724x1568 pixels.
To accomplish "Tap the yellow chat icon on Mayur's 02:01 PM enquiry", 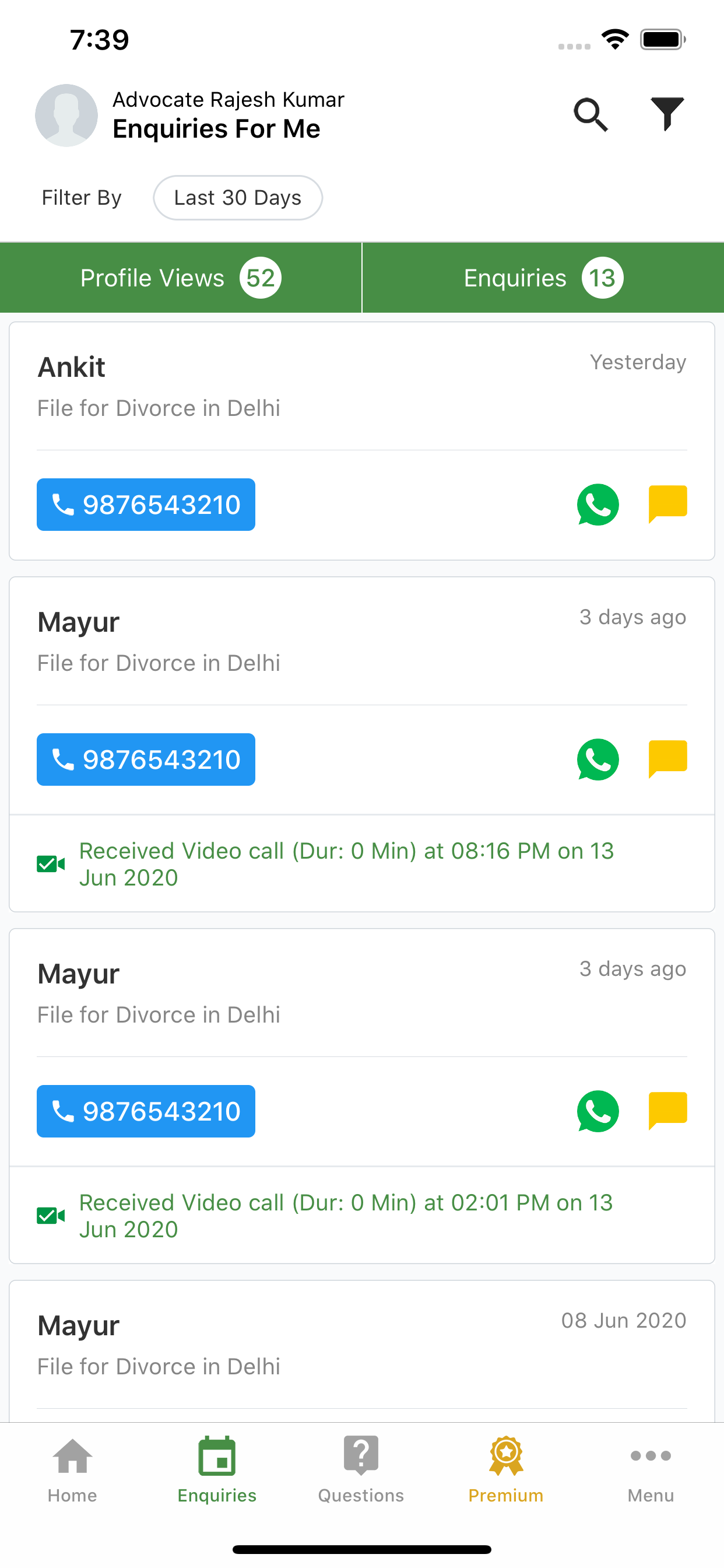I will tap(667, 1111).
